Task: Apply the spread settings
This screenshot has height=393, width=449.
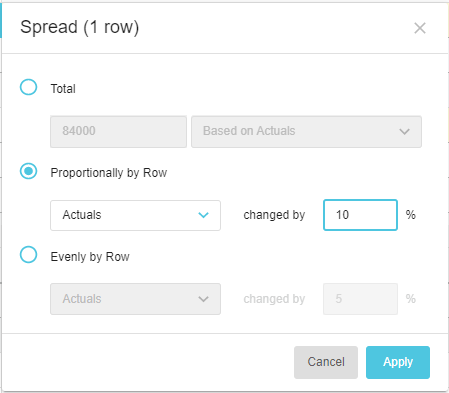Action: tap(398, 362)
